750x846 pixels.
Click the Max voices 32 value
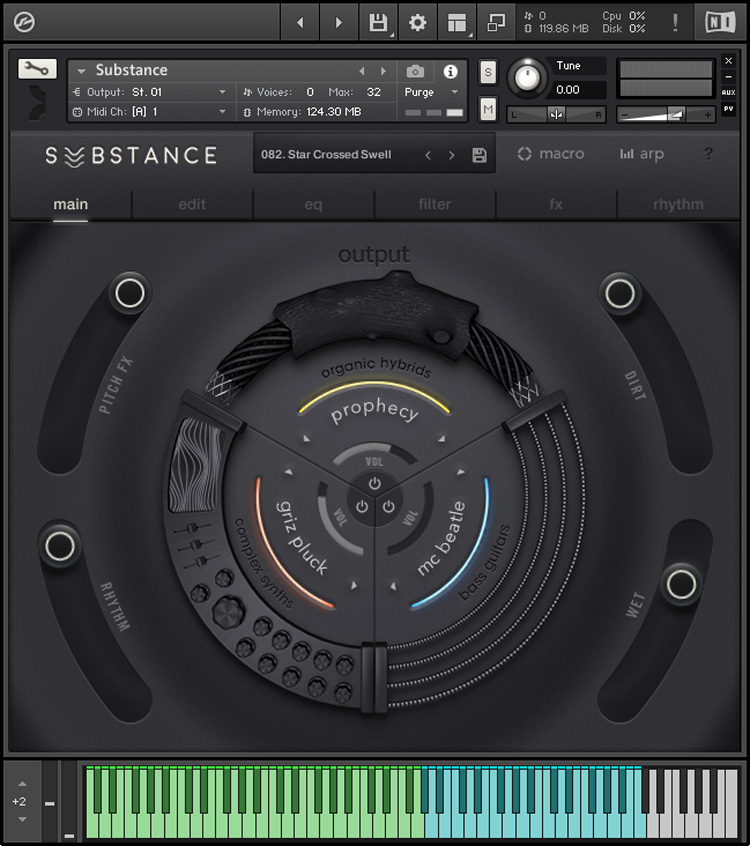(373, 92)
